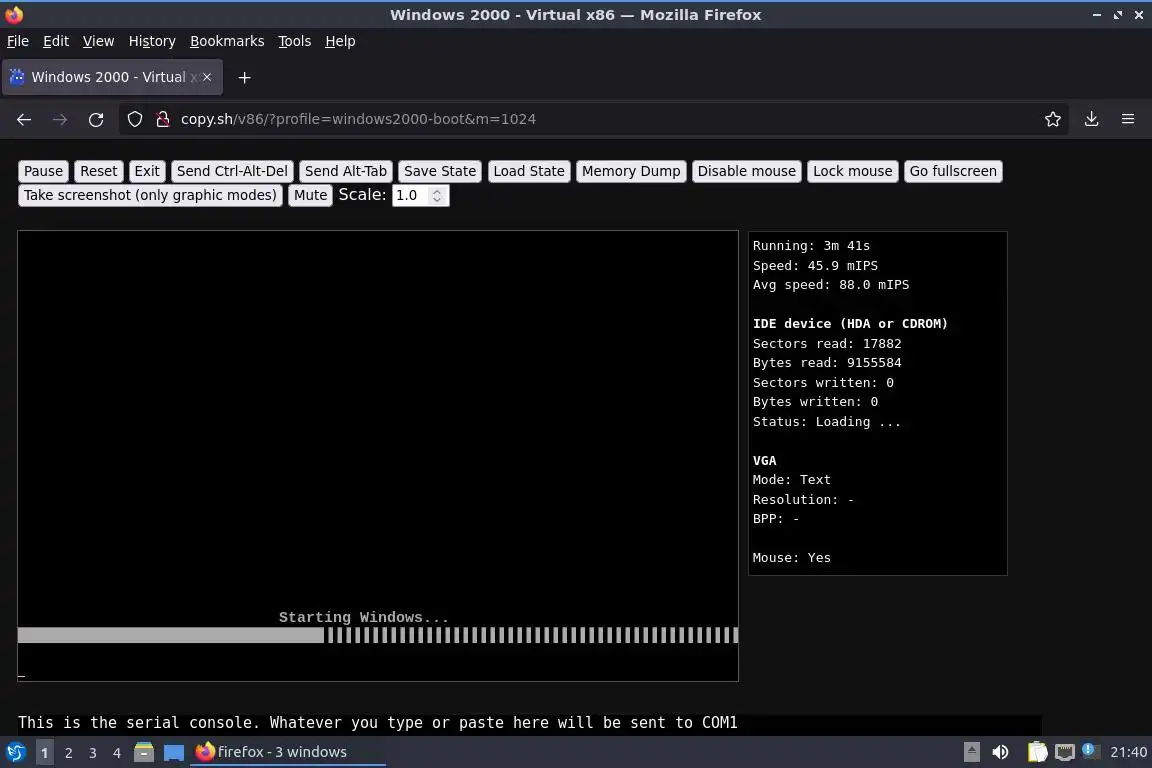1152x768 pixels.
Task: Switch to workspace 4 in the taskbar
Action: click(x=117, y=753)
